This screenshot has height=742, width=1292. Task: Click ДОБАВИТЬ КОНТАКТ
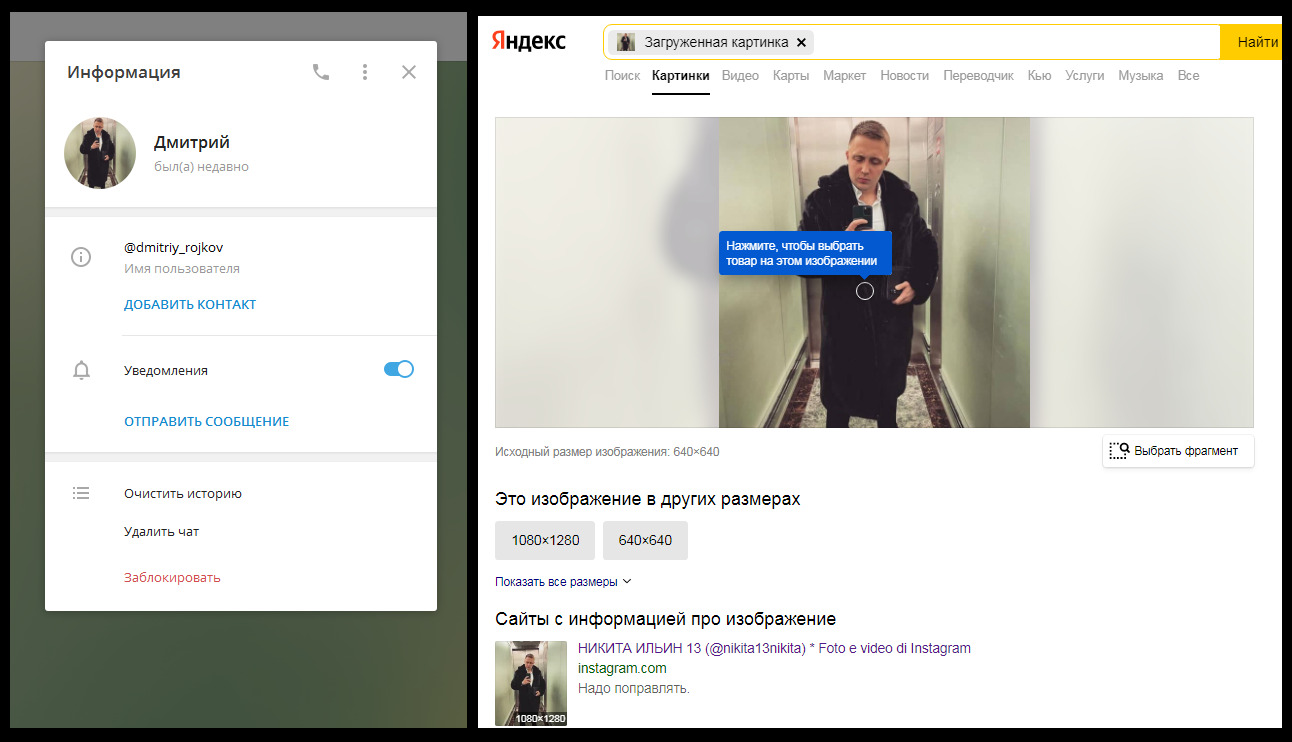pos(190,304)
